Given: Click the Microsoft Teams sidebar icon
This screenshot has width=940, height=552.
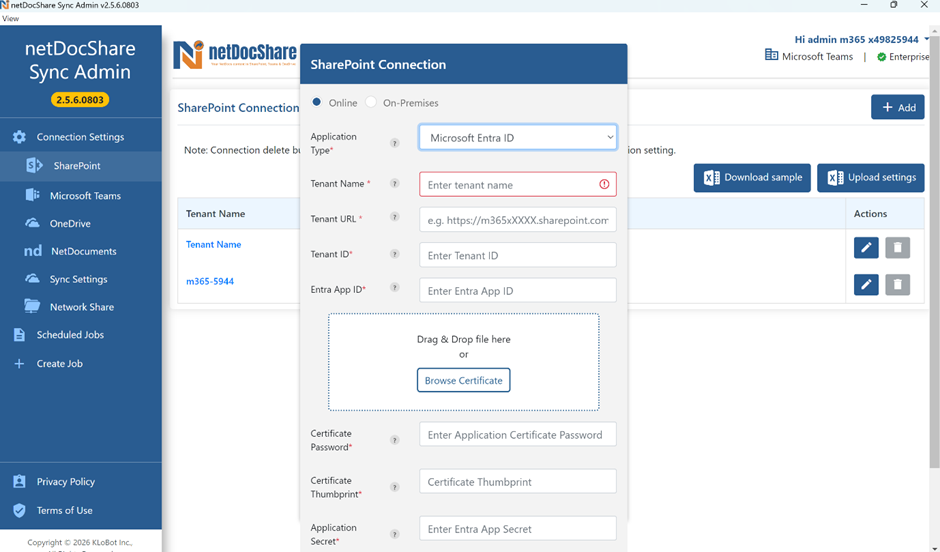Looking at the screenshot, I should point(32,195).
